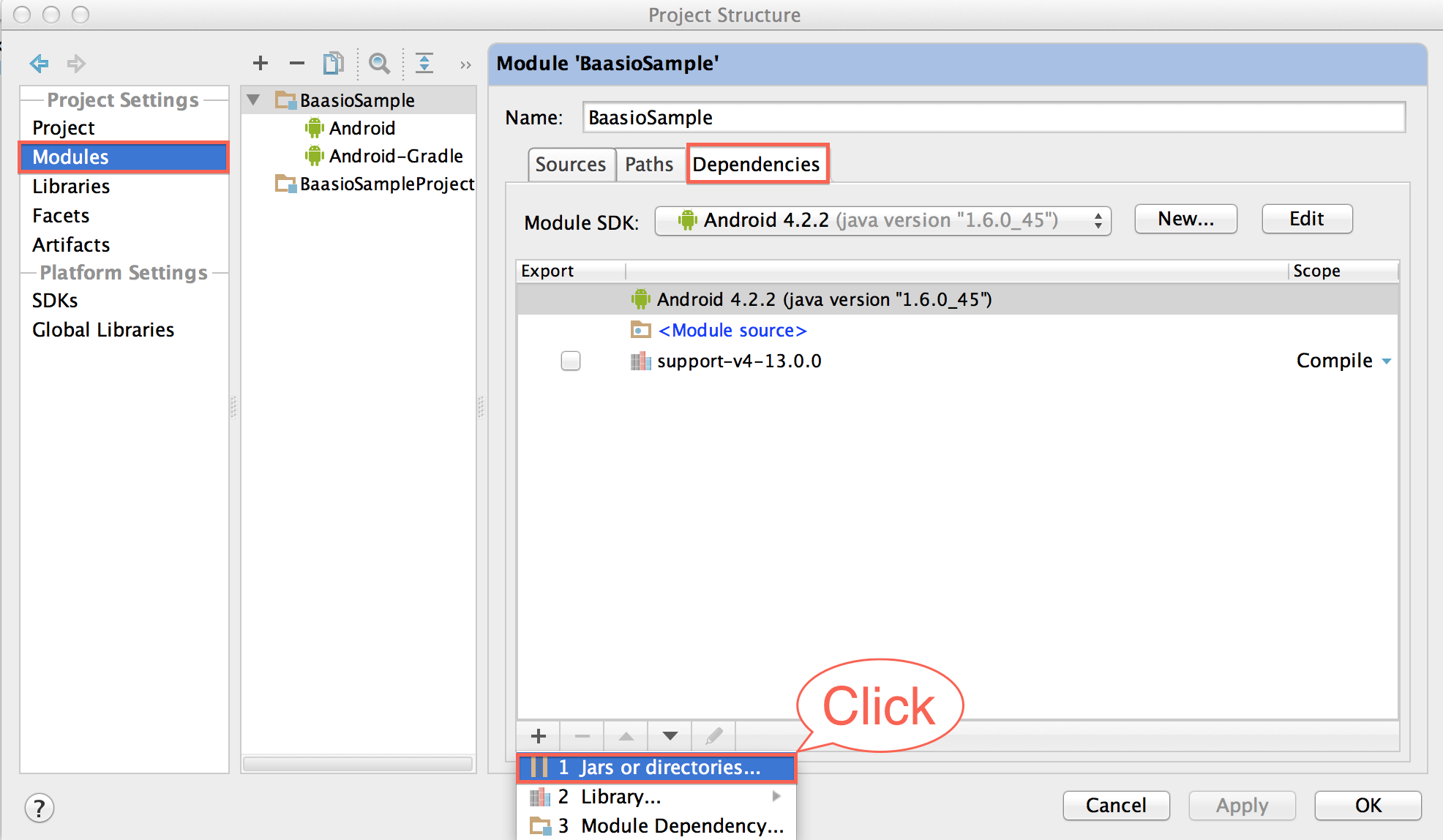Collapse the BaasioSample tree node
This screenshot has height=840, width=1443.
[254, 100]
